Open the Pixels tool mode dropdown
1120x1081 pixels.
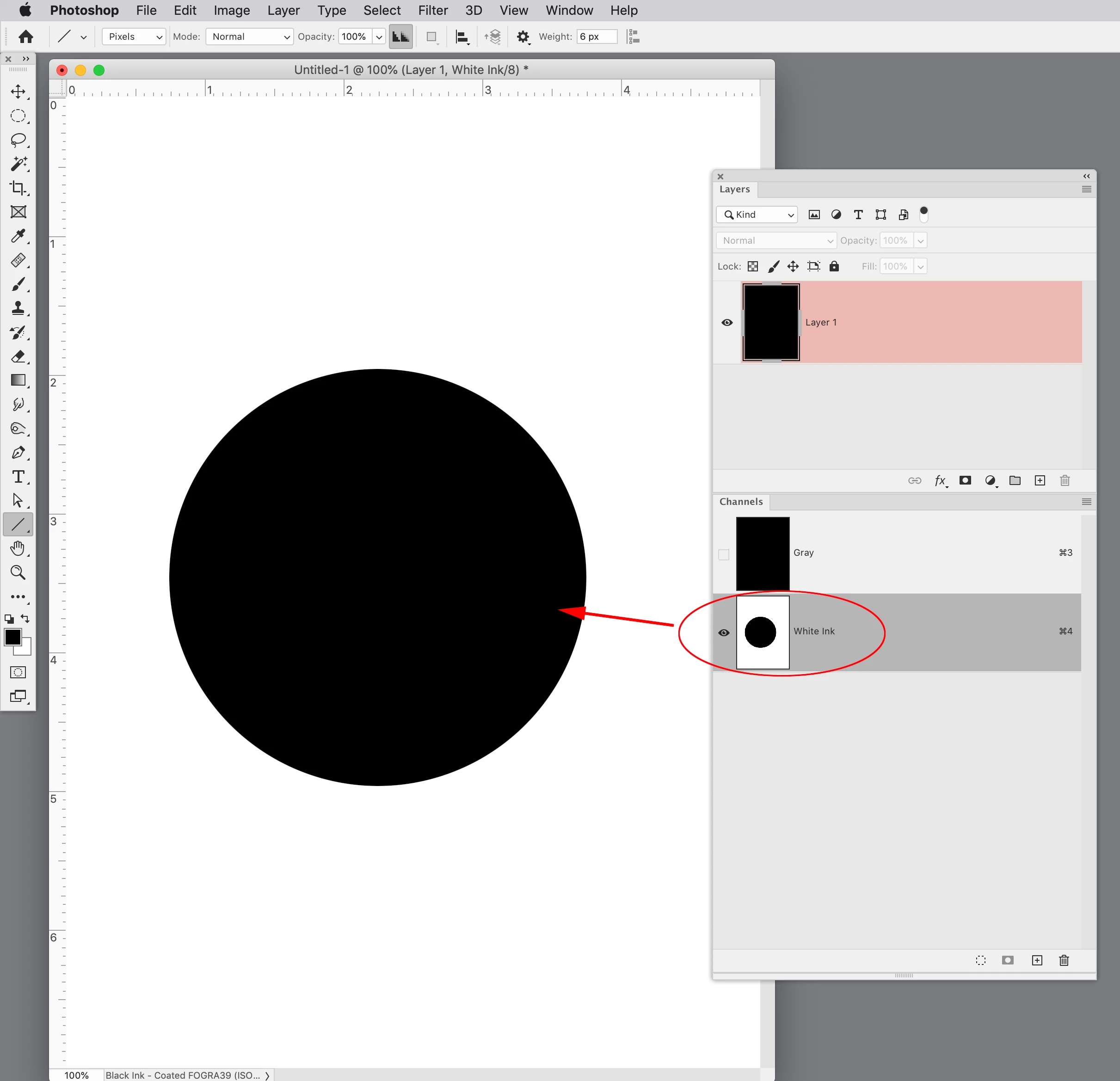[x=134, y=37]
